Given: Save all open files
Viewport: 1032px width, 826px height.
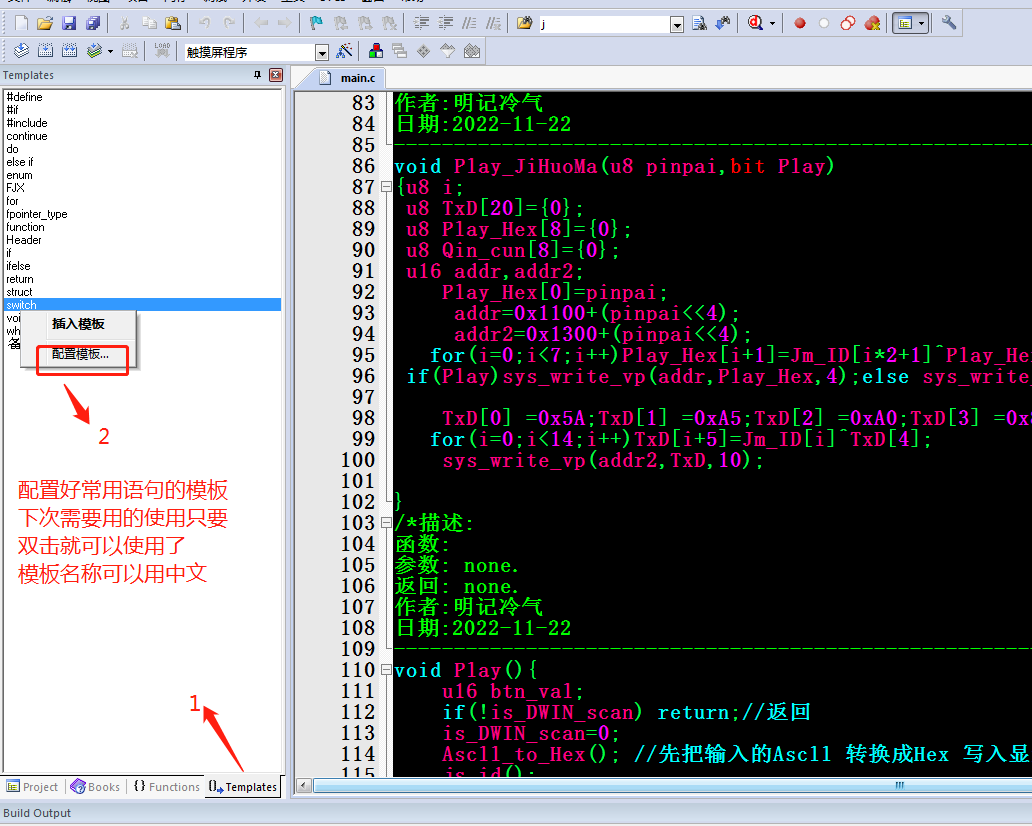Looking at the screenshot, I should click(93, 24).
